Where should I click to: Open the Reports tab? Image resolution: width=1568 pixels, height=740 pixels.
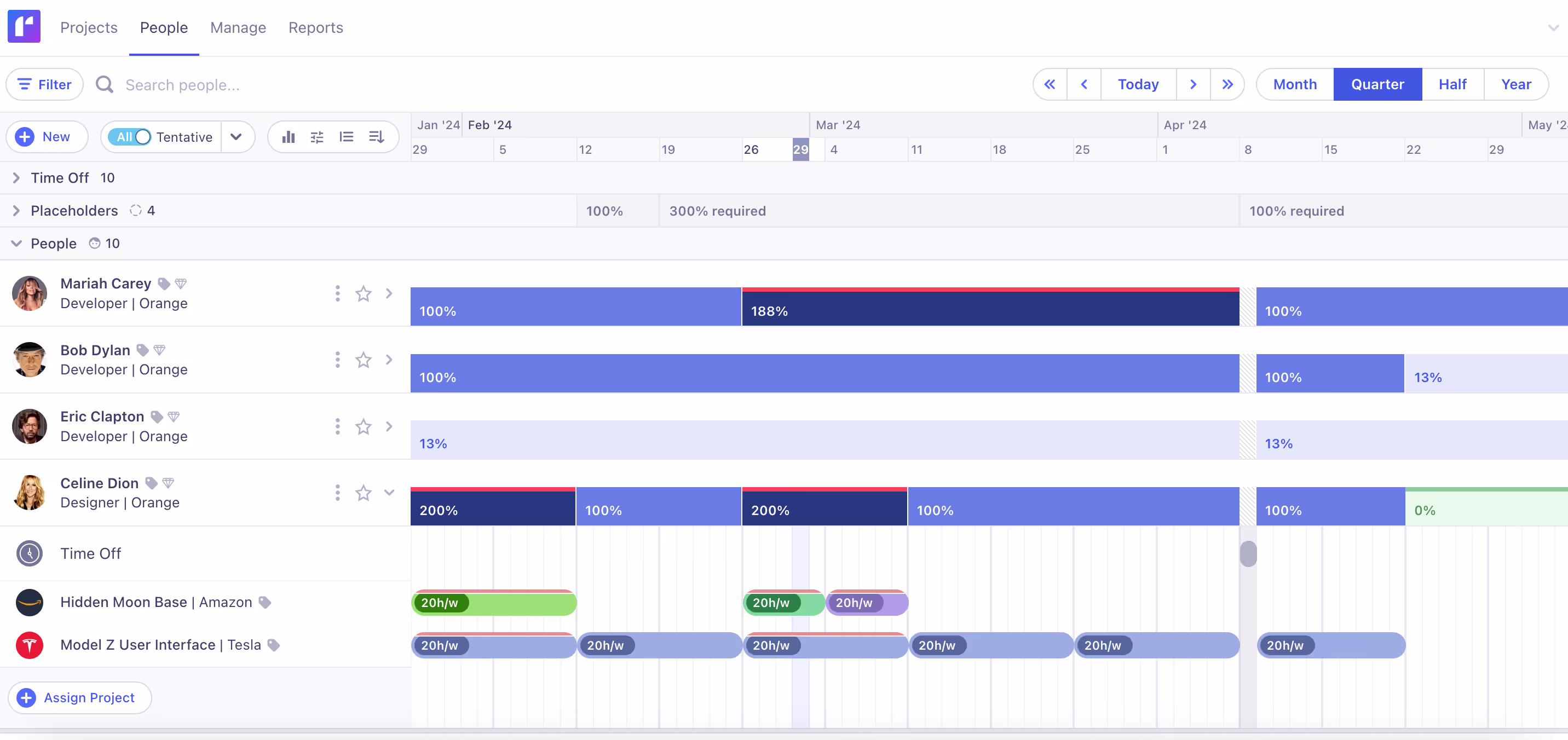point(316,27)
